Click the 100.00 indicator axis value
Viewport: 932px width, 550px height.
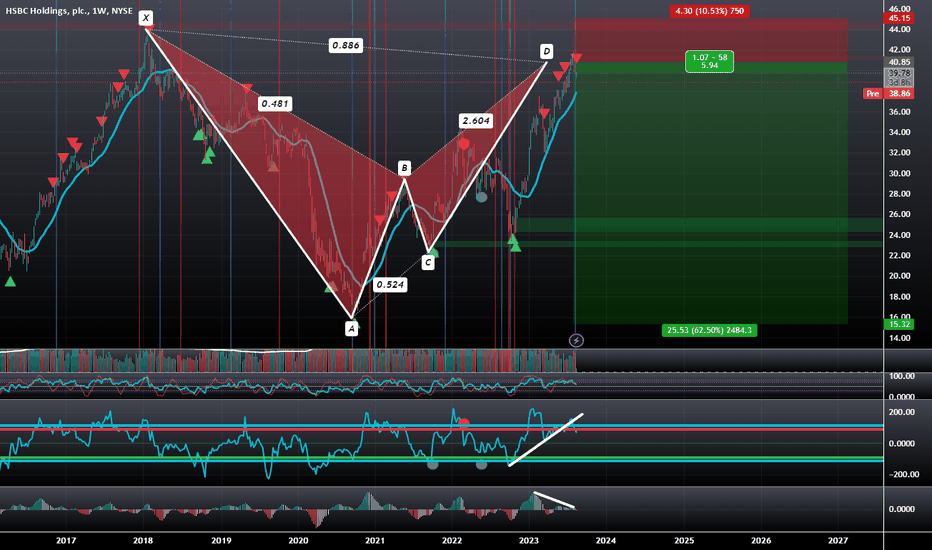point(901,376)
